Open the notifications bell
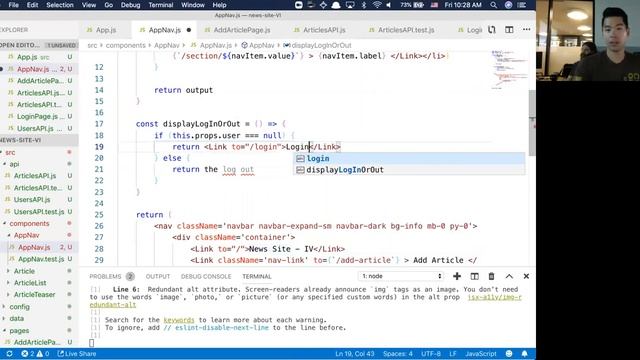640x360 pixels. 524,354
